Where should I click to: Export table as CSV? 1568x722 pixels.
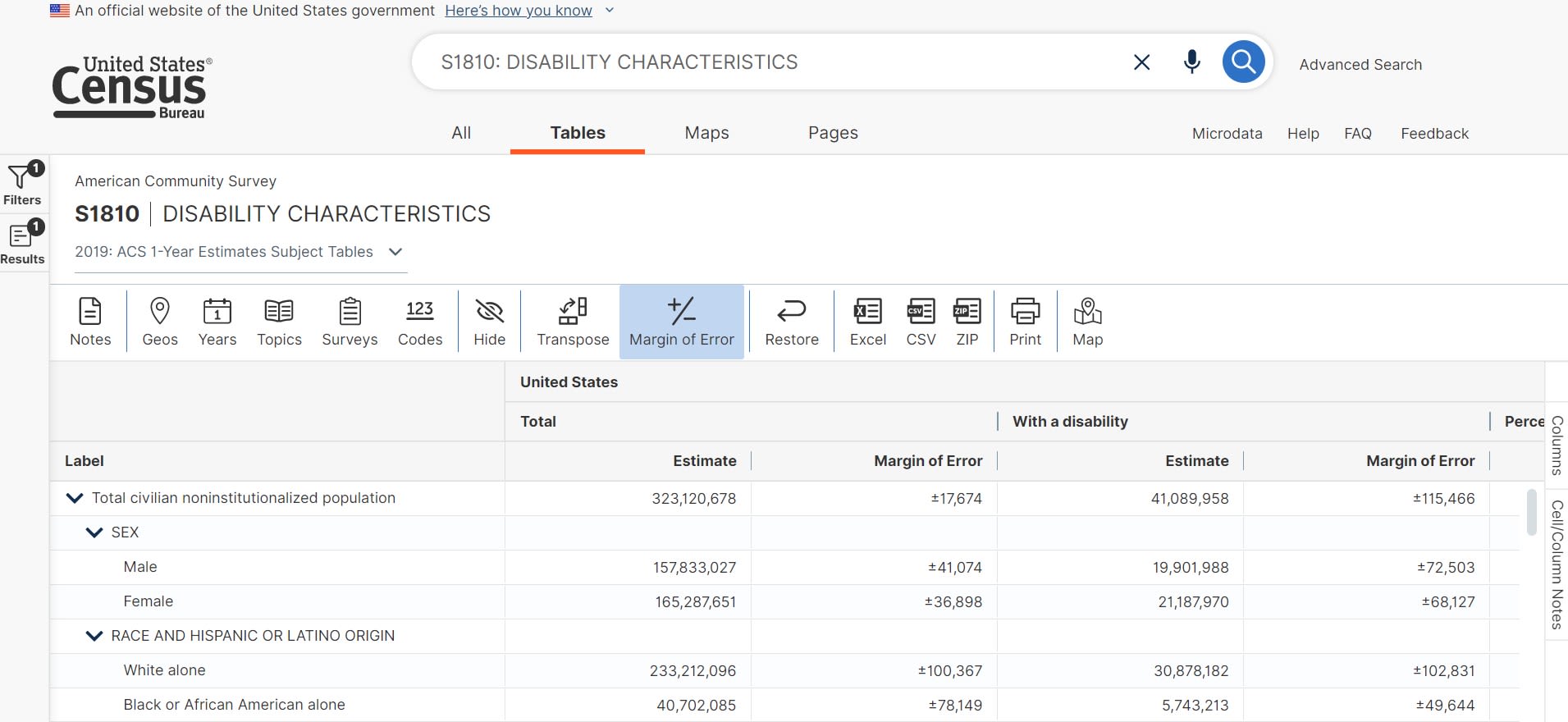click(921, 322)
